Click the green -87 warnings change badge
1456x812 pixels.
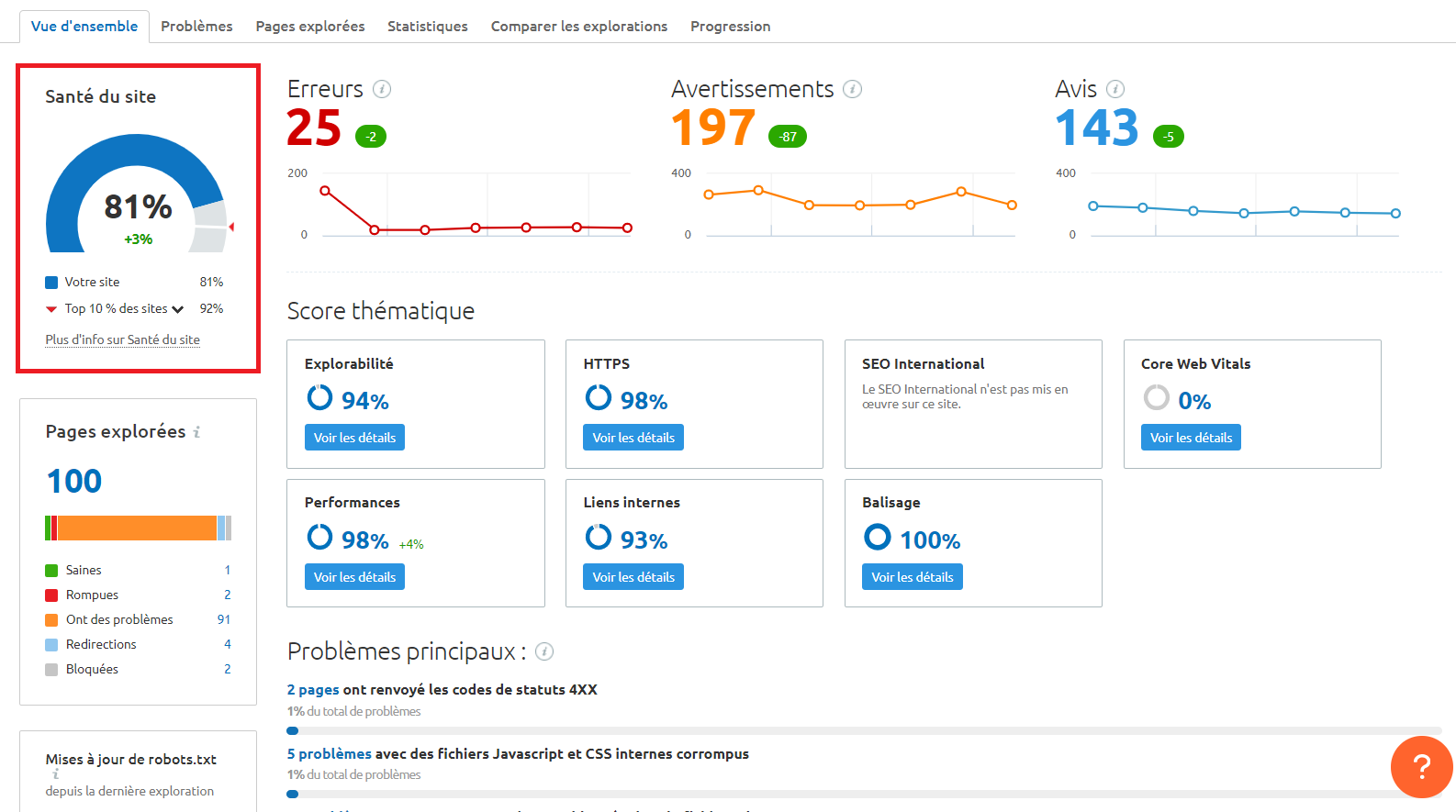click(788, 137)
